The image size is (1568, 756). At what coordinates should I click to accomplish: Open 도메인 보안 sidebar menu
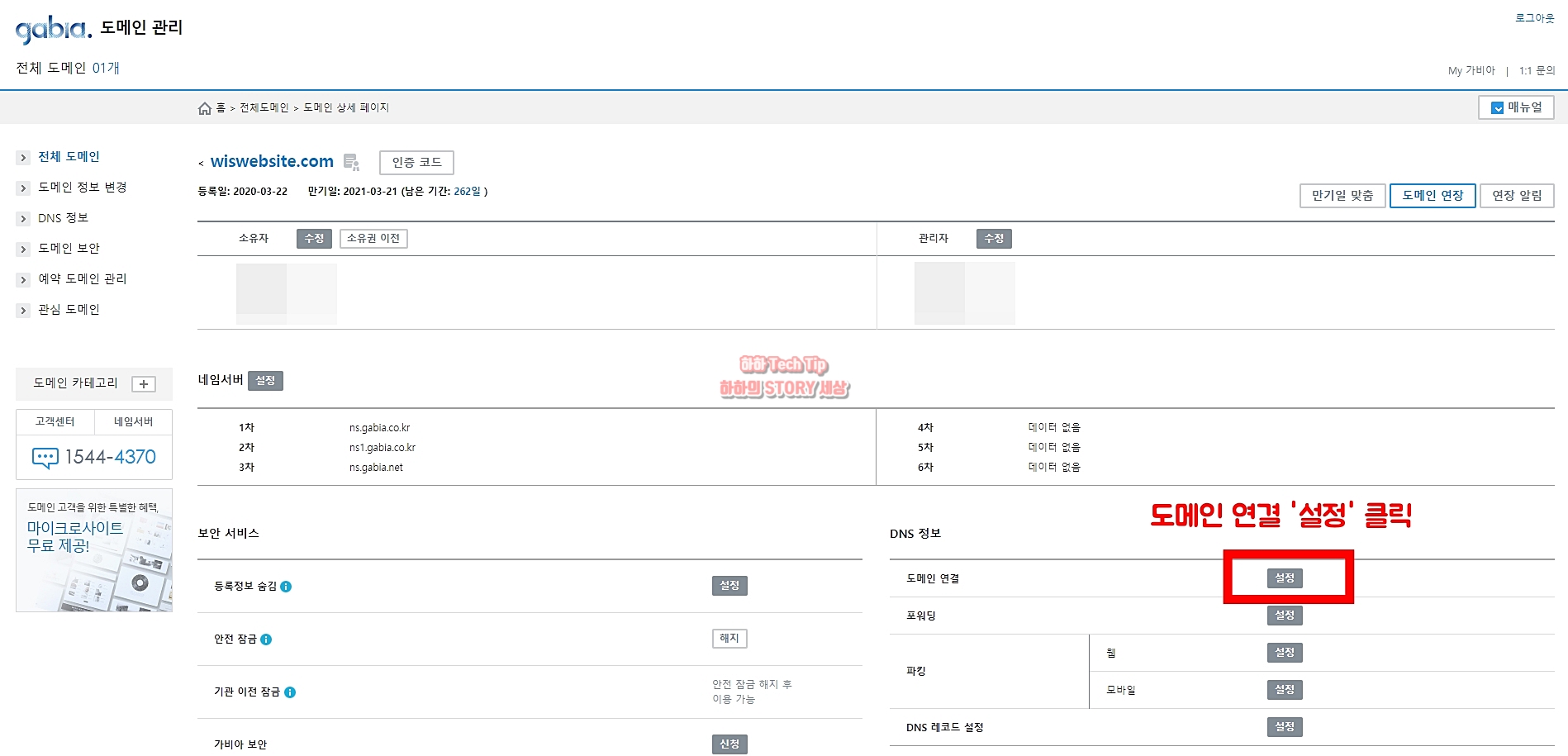(x=69, y=249)
